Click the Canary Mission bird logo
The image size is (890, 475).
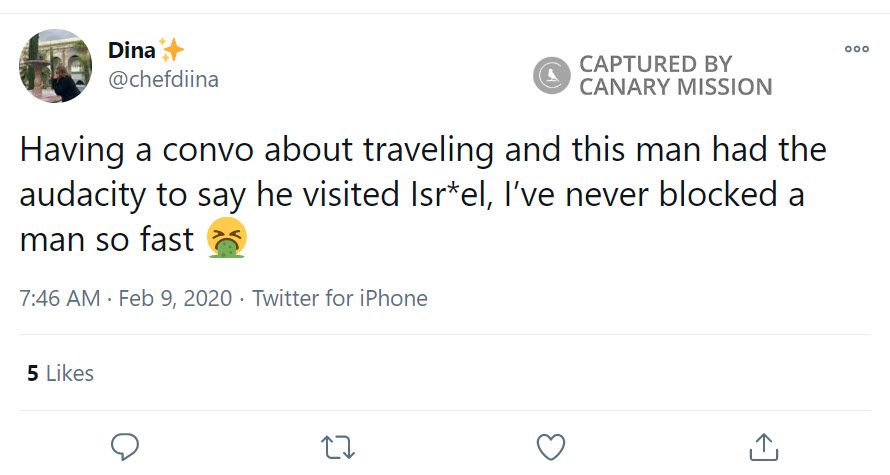551,76
